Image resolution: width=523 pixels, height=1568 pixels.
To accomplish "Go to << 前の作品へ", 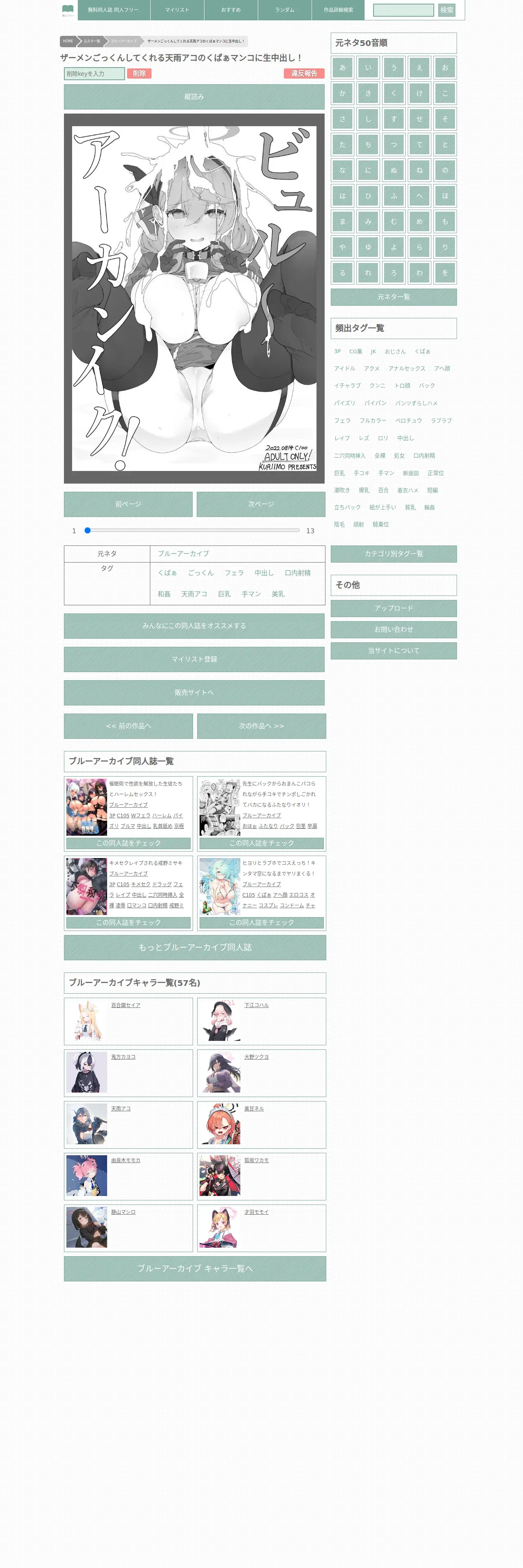I will (x=128, y=726).
